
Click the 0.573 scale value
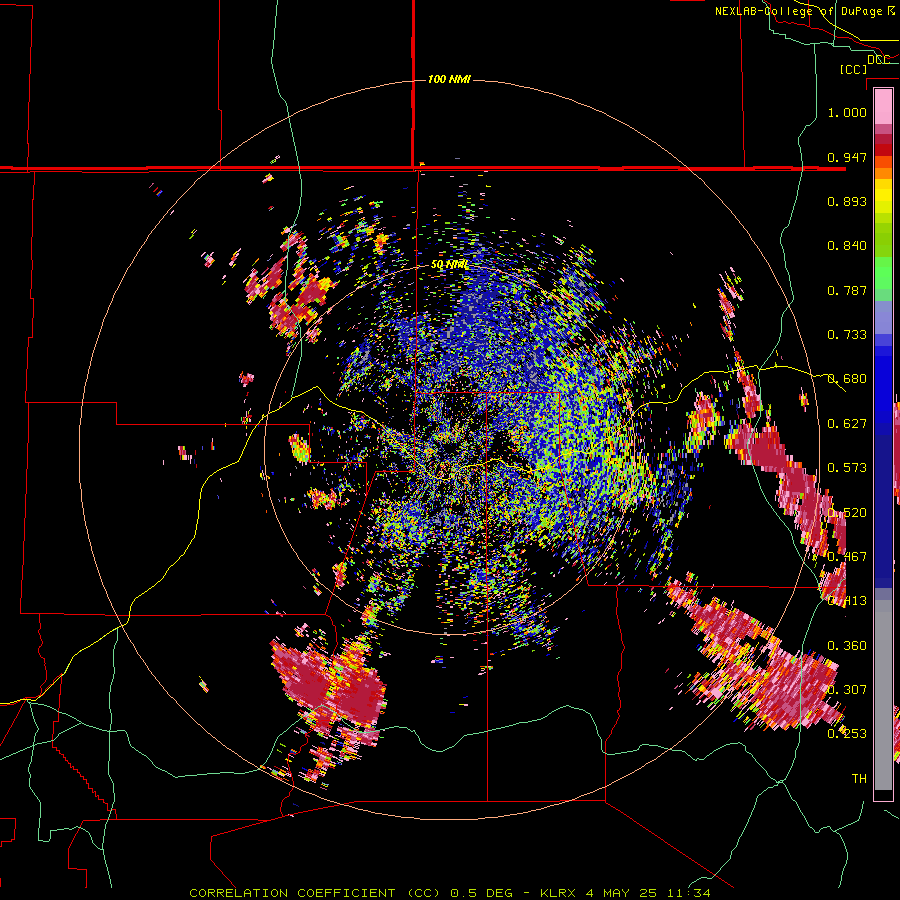pos(847,468)
